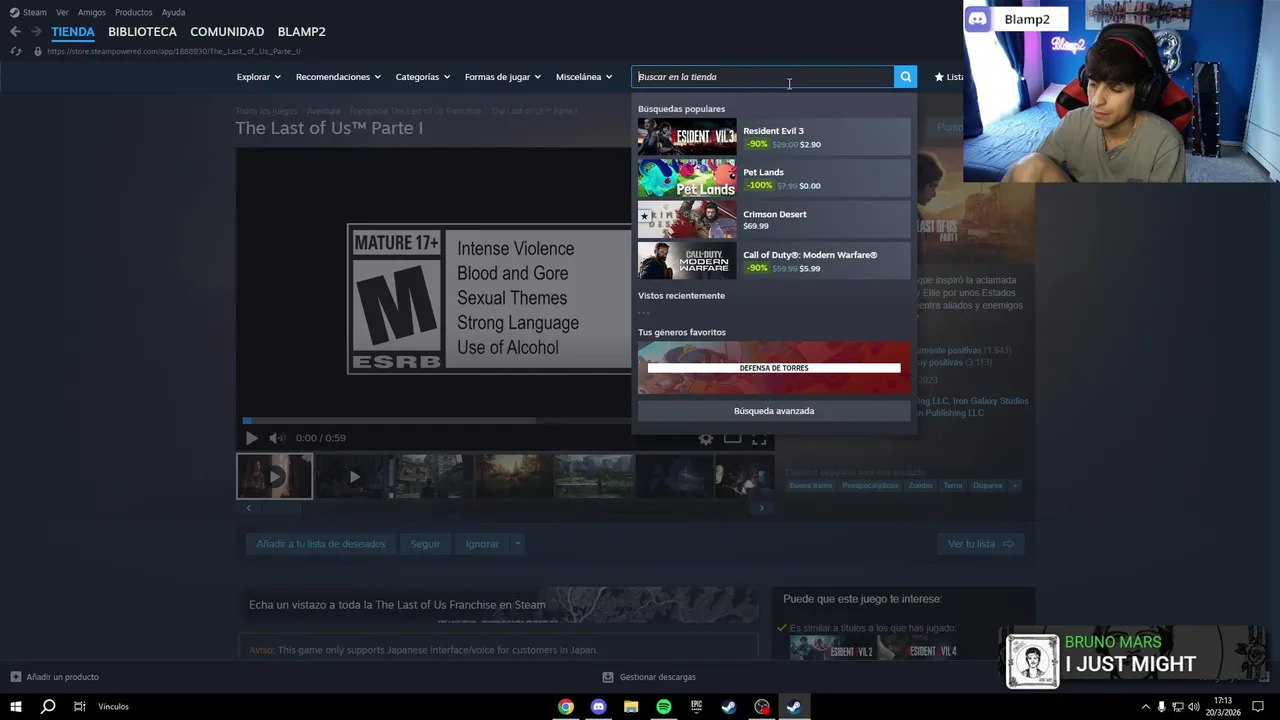Click the blue search magnifier button

tap(905, 77)
